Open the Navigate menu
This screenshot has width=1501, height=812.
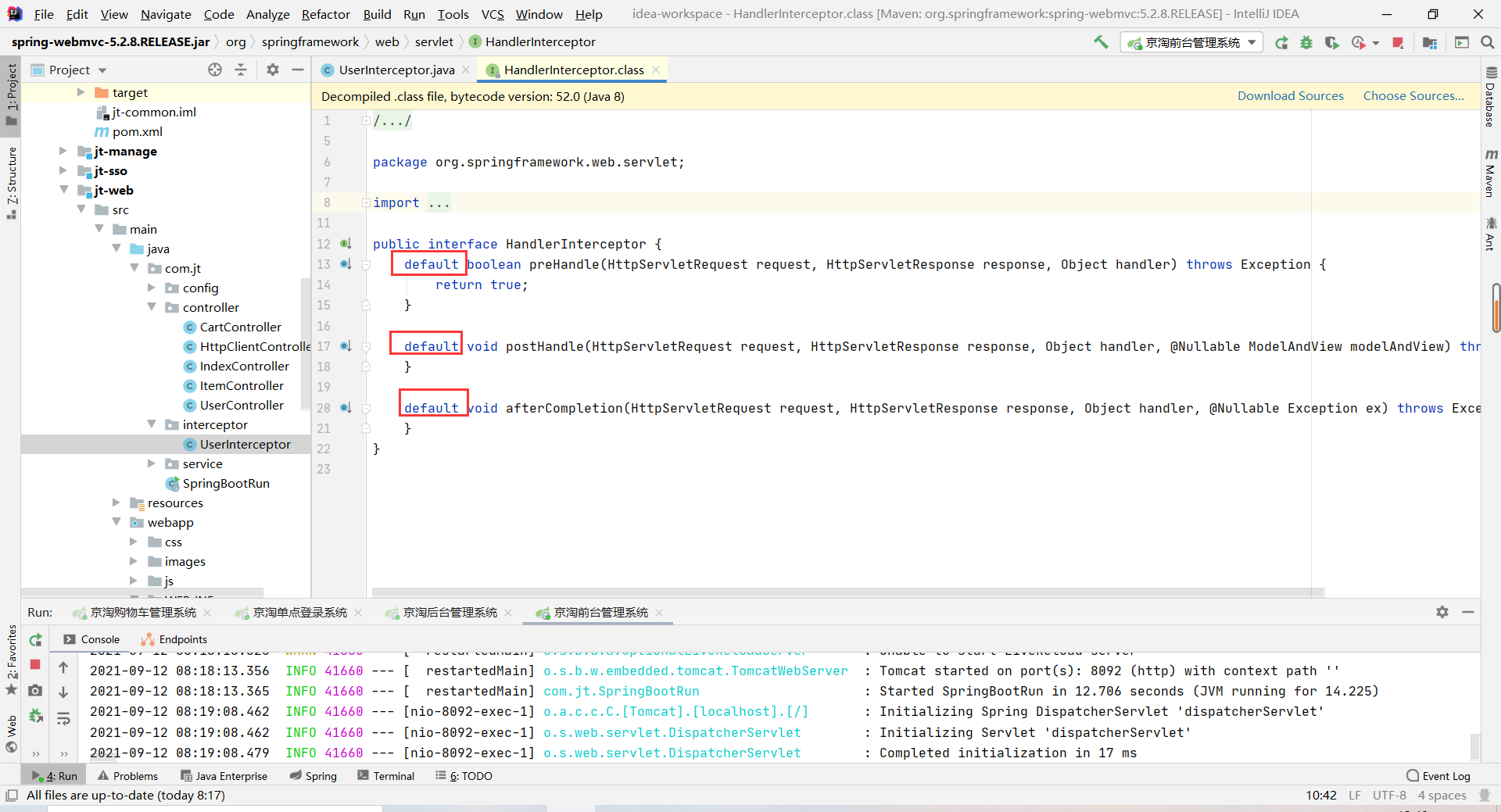[166, 14]
